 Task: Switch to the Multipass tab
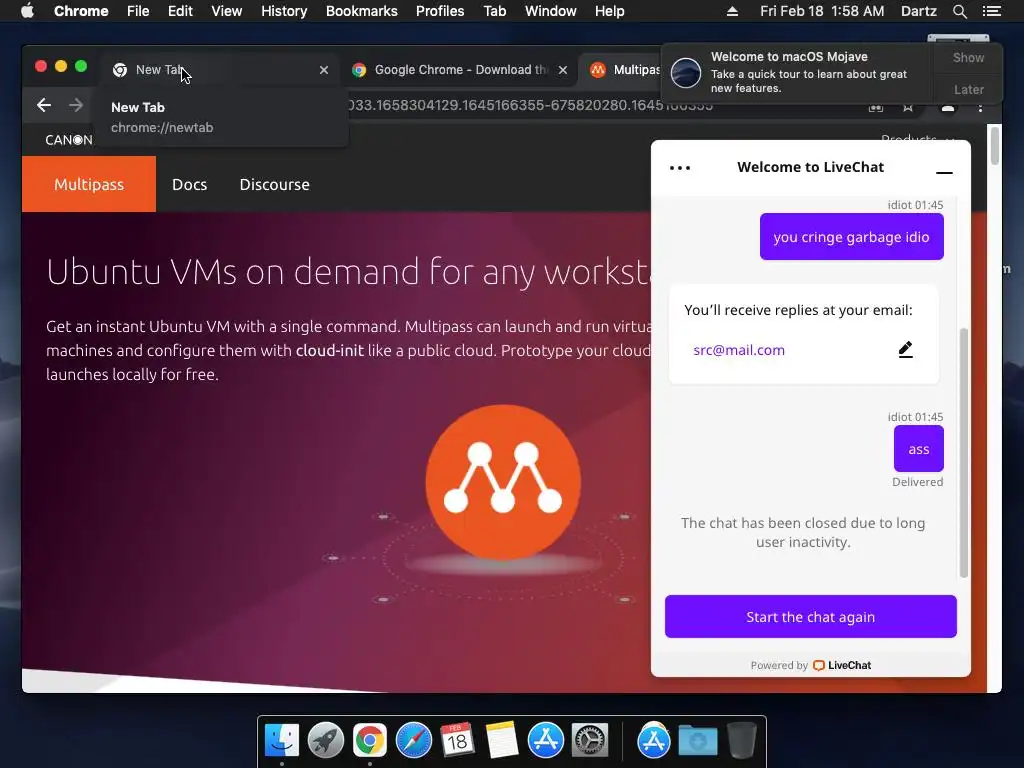624,70
